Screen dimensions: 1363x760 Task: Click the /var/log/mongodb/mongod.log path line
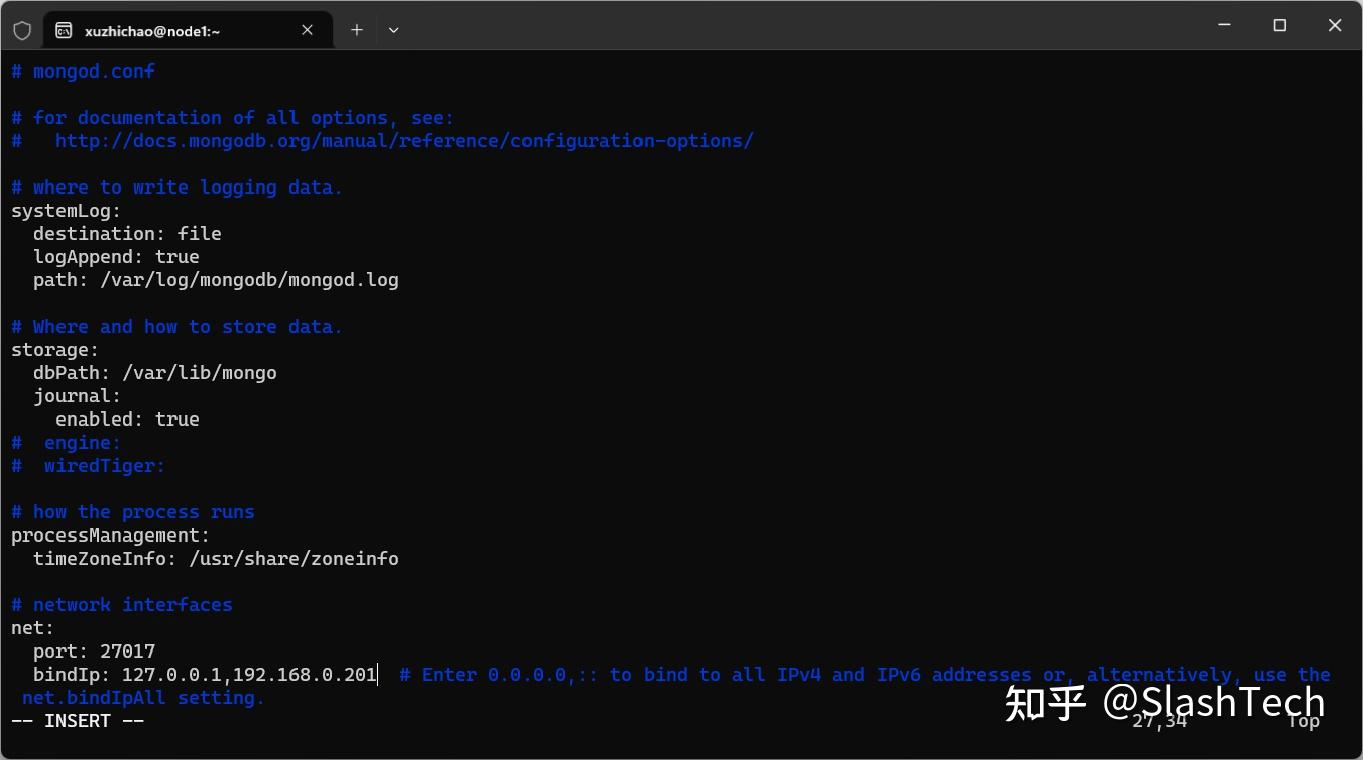[x=215, y=279]
